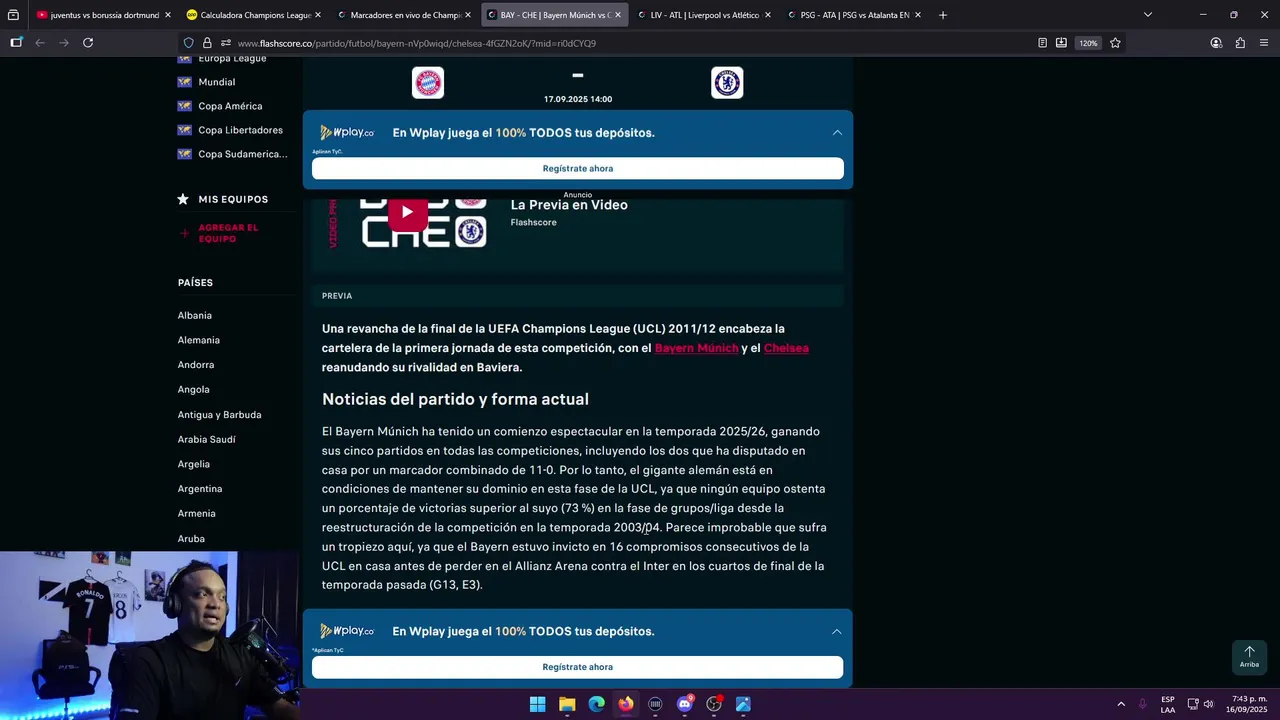Open the extensions puzzle icon
1280x720 pixels.
(1240, 43)
